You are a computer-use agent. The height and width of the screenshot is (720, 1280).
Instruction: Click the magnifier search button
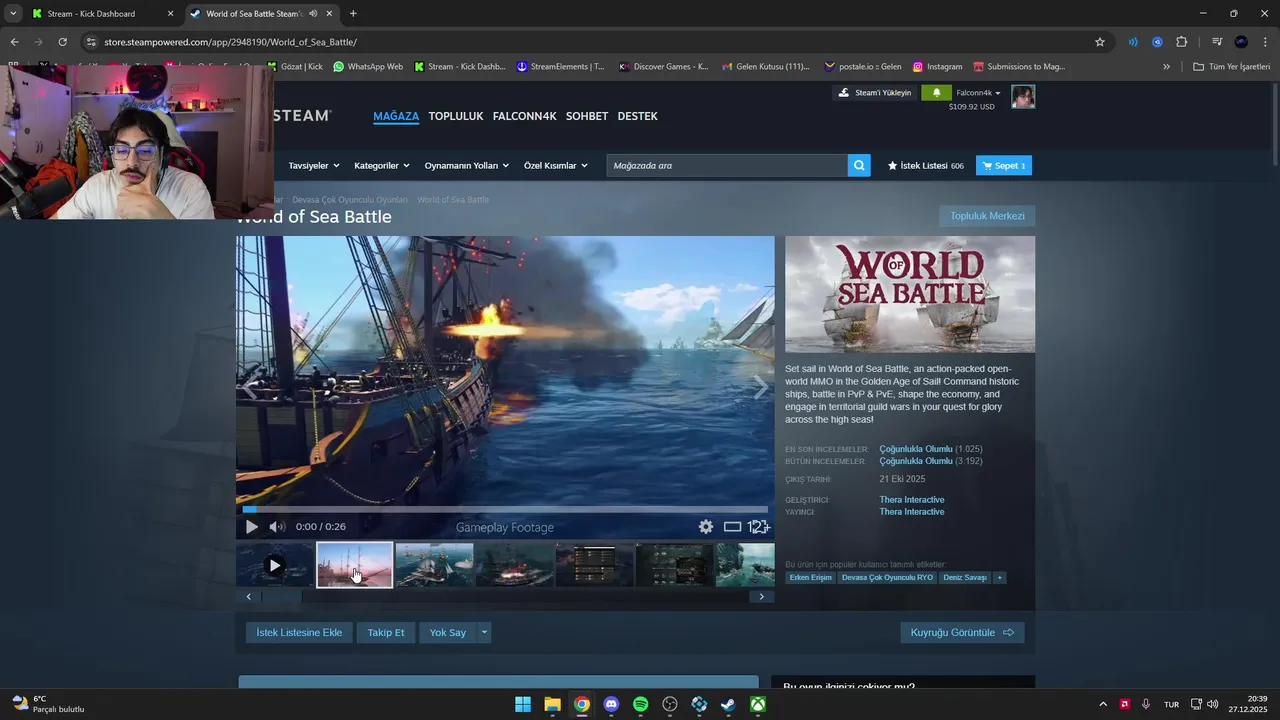tap(859, 166)
